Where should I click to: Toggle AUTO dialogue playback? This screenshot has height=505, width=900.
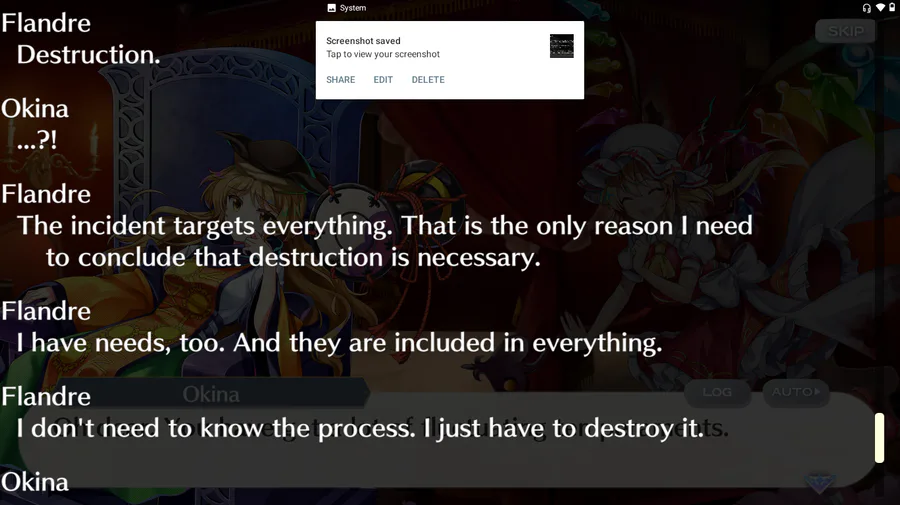point(796,393)
